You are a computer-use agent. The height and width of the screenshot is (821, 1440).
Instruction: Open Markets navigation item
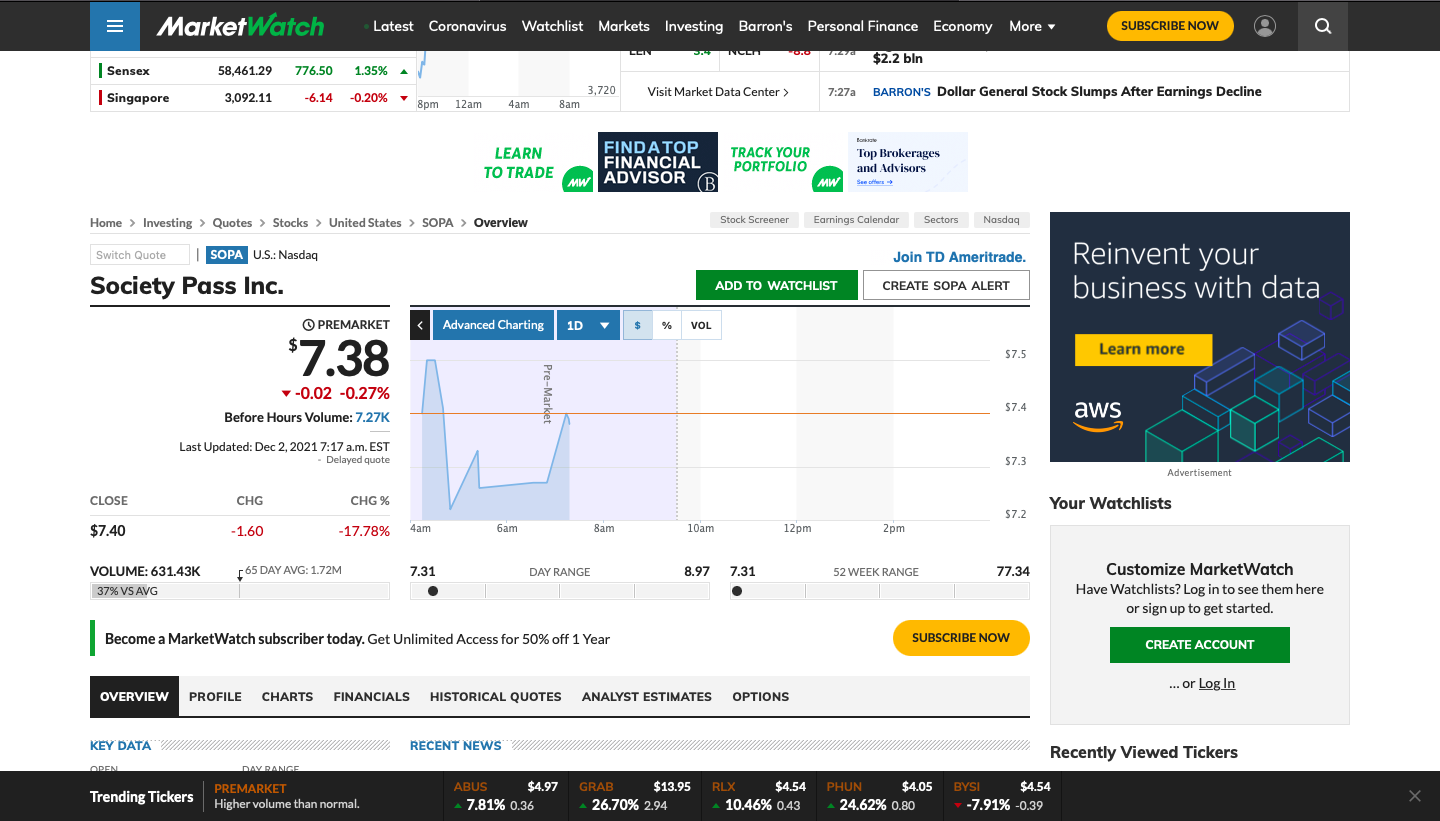point(624,26)
